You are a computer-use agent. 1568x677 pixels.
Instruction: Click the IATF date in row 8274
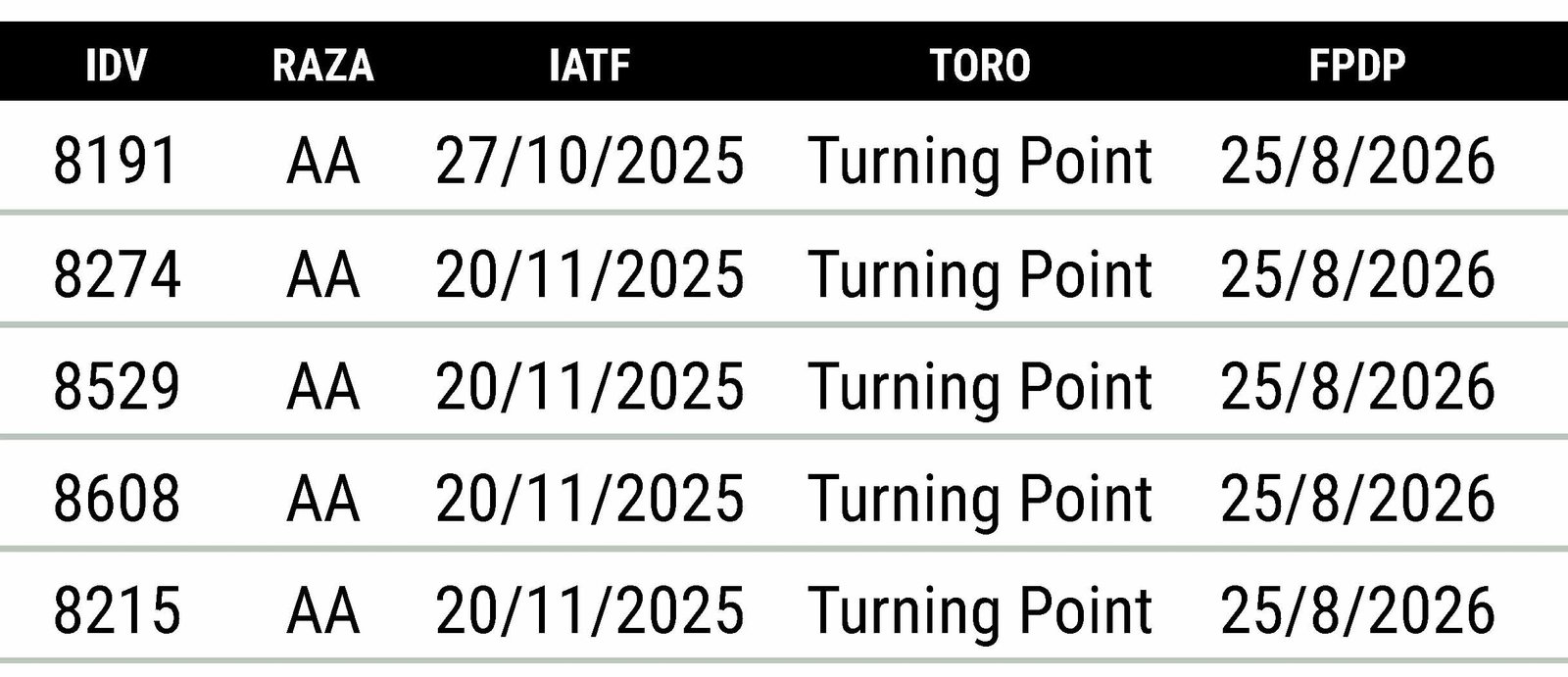coord(590,273)
